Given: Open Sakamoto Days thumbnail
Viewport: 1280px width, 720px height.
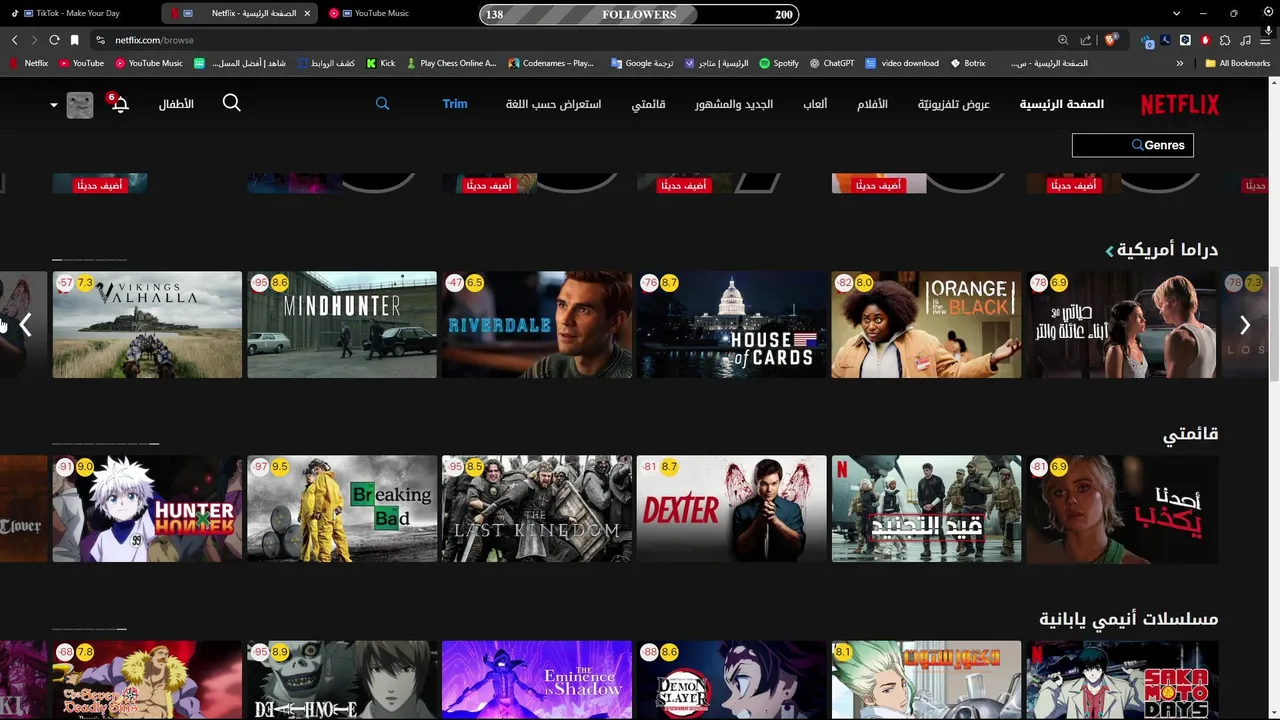Looking at the screenshot, I should [1122, 680].
